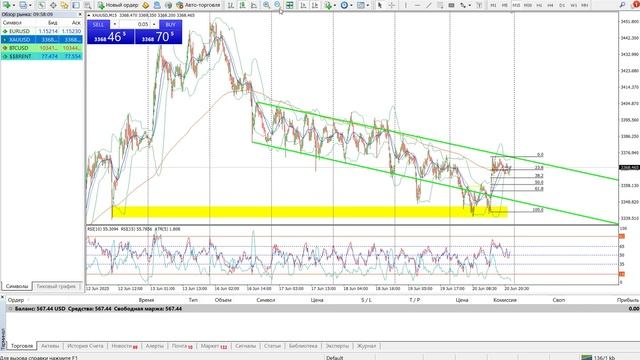Open the Новости terminal tab
Image resolution: width=640 pixels, height=360 pixels.
[124, 346]
